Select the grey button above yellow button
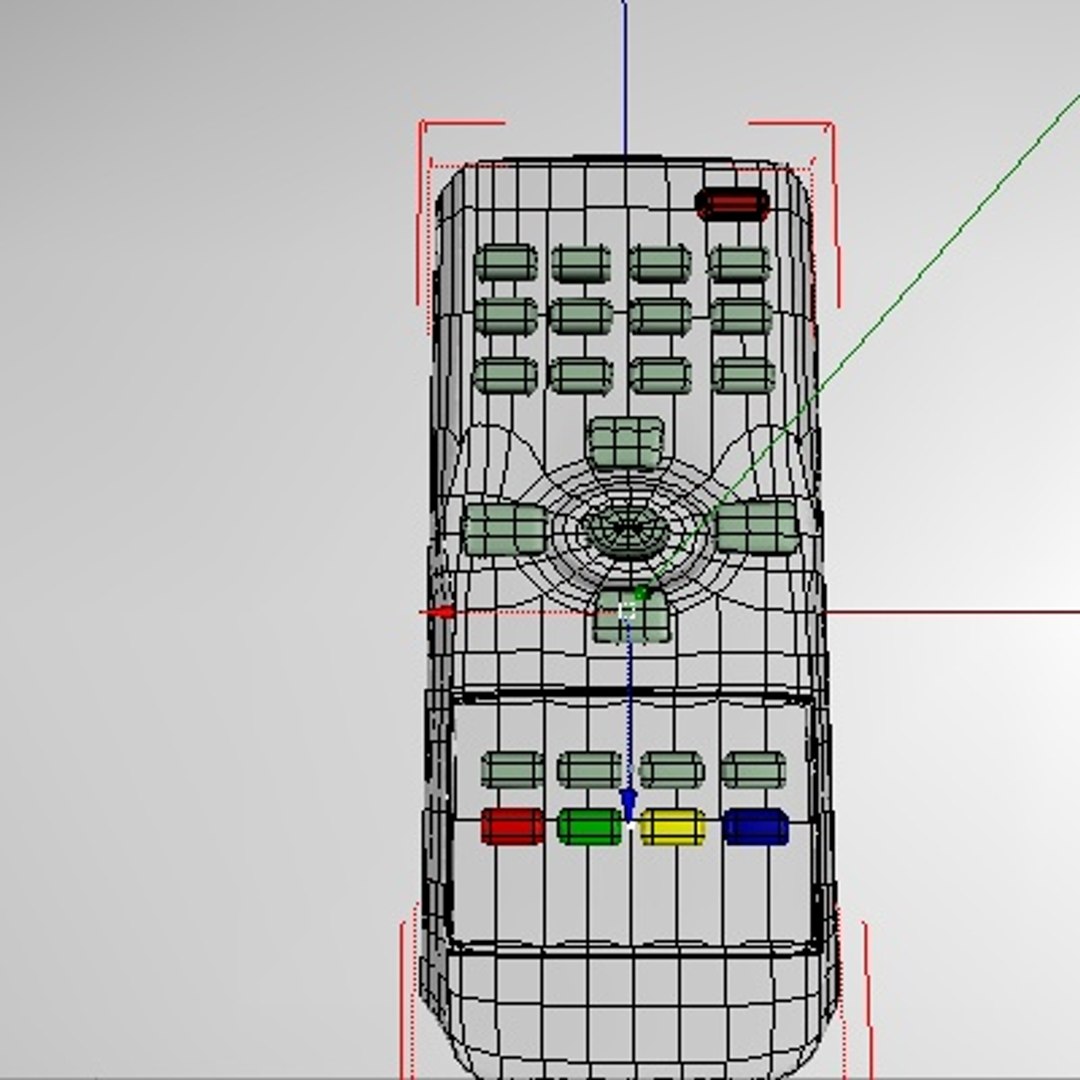The image size is (1080, 1080). point(672,769)
